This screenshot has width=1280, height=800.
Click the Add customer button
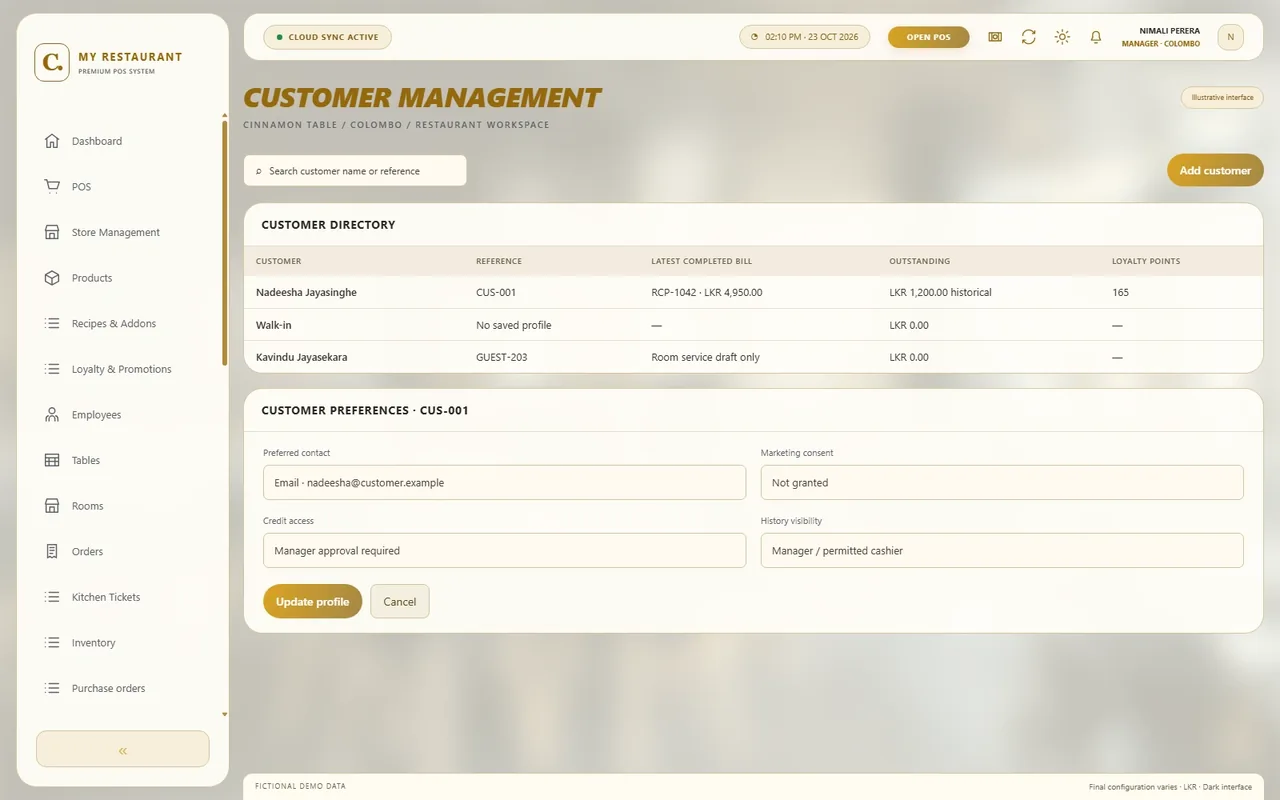(1215, 170)
